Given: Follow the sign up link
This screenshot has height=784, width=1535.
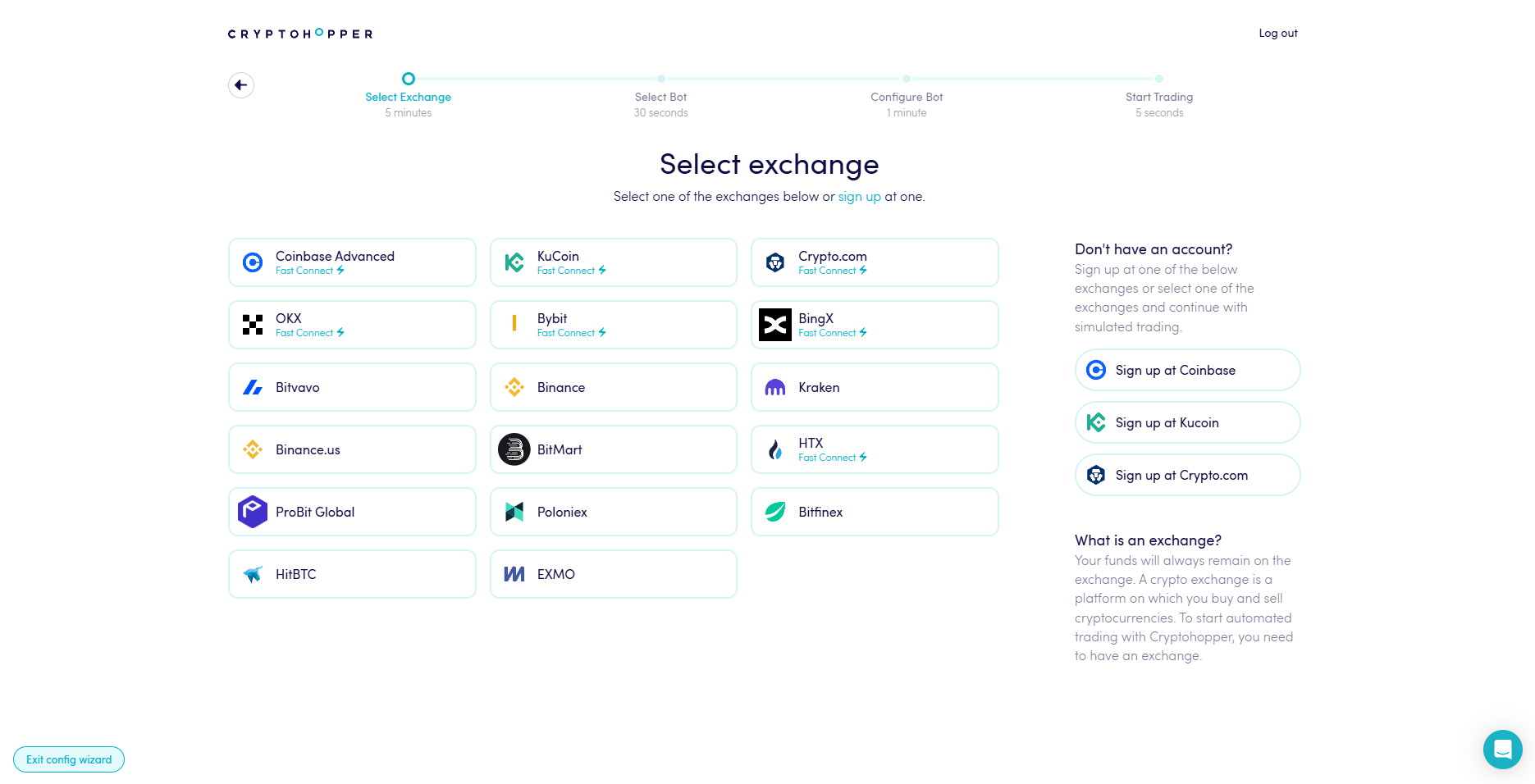Looking at the screenshot, I should pyautogui.click(x=859, y=197).
